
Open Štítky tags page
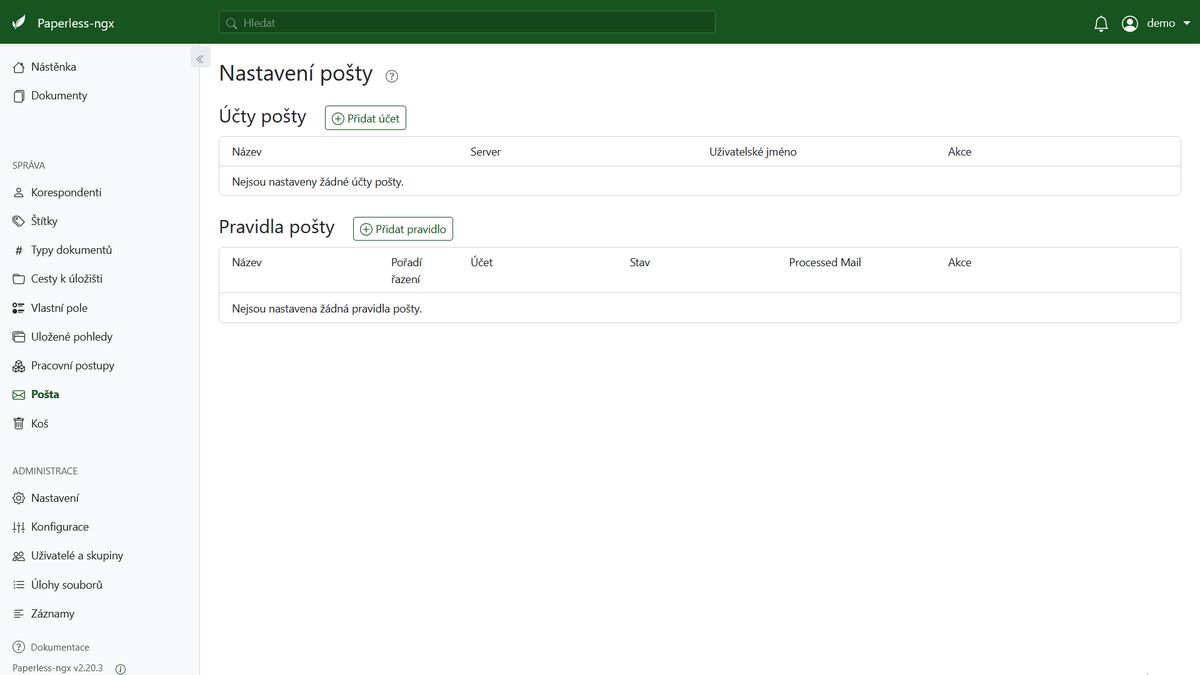pyautogui.click(x=44, y=221)
